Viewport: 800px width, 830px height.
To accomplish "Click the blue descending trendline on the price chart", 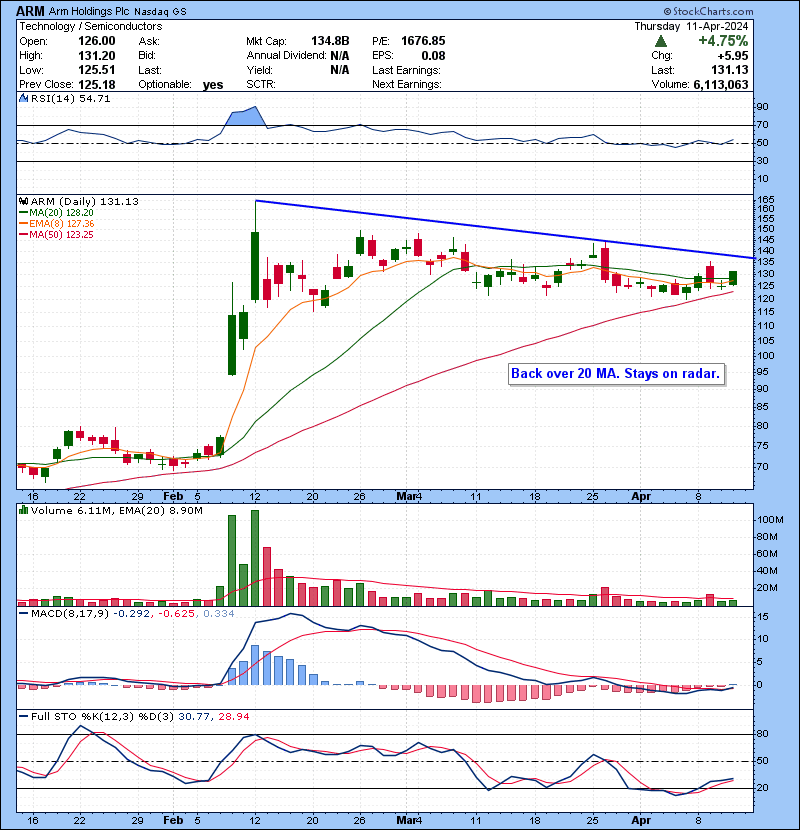I will pyautogui.click(x=505, y=229).
